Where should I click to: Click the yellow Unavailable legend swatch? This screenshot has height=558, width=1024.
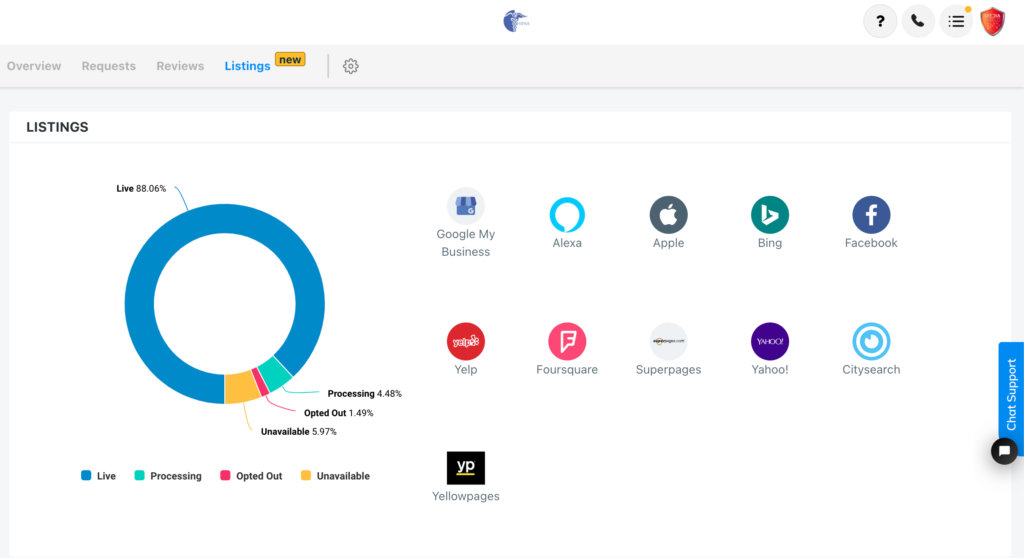coord(306,476)
